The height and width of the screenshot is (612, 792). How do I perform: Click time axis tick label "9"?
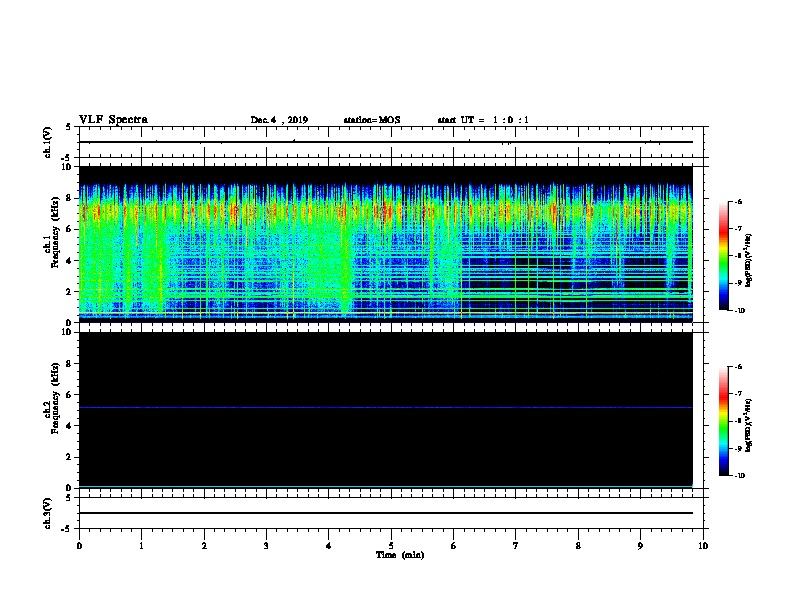640,546
